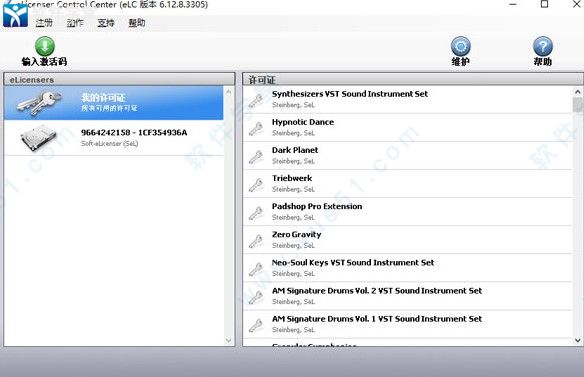Select 9664242158 - 1CF354936A Soft-eLicenser entry
The width and height of the screenshot is (584, 377).
tap(114, 137)
